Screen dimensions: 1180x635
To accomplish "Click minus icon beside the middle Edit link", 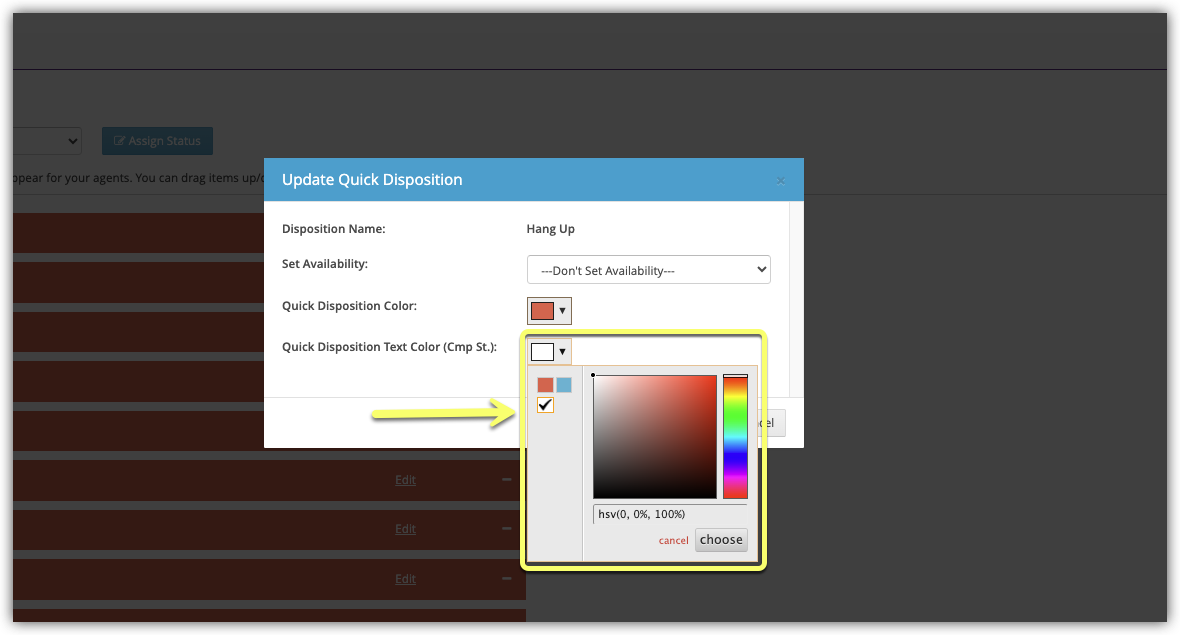I will point(507,529).
